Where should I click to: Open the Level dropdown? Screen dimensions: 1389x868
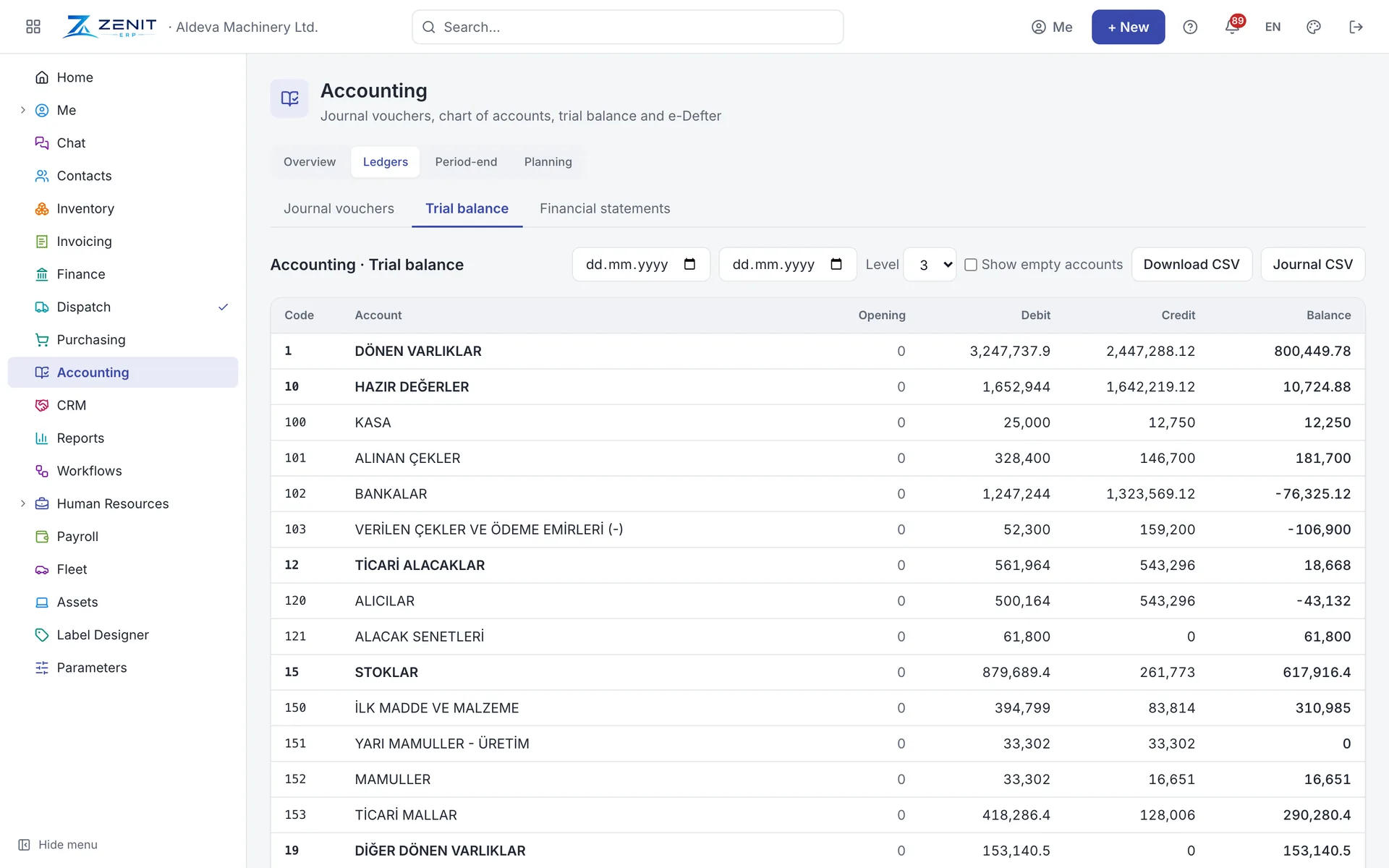tap(930, 265)
